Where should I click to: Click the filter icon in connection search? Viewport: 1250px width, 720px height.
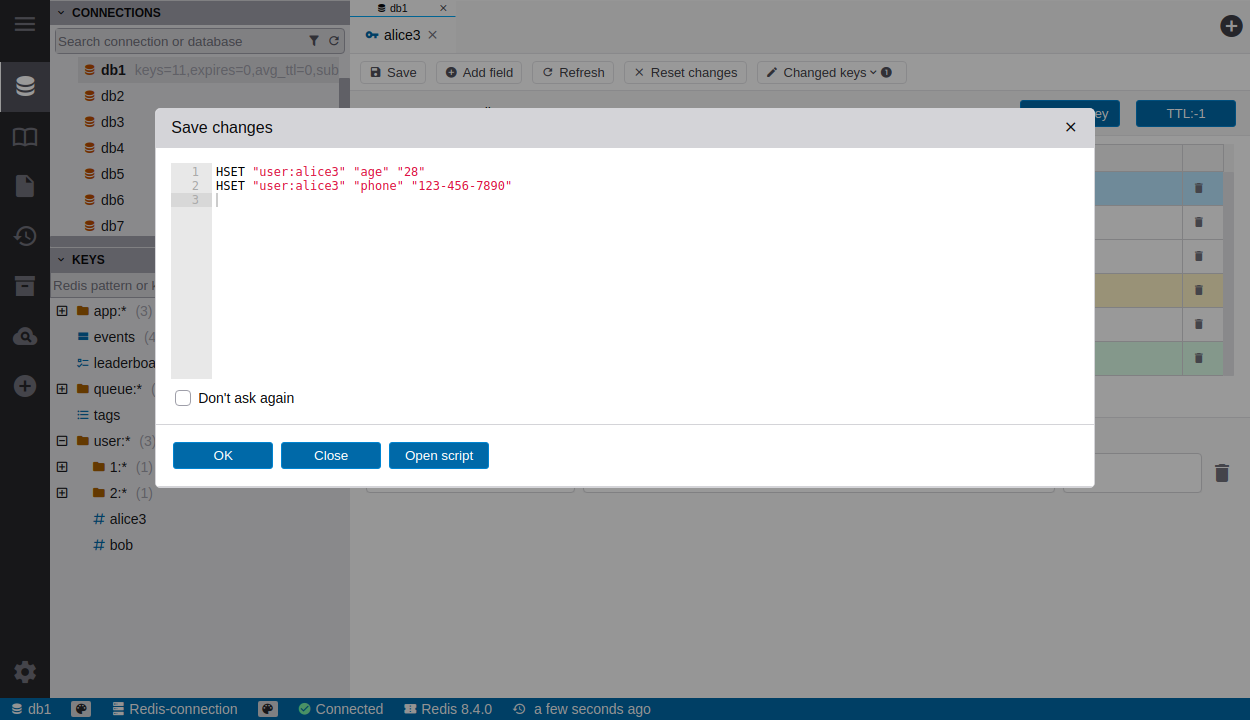pos(314,41)
